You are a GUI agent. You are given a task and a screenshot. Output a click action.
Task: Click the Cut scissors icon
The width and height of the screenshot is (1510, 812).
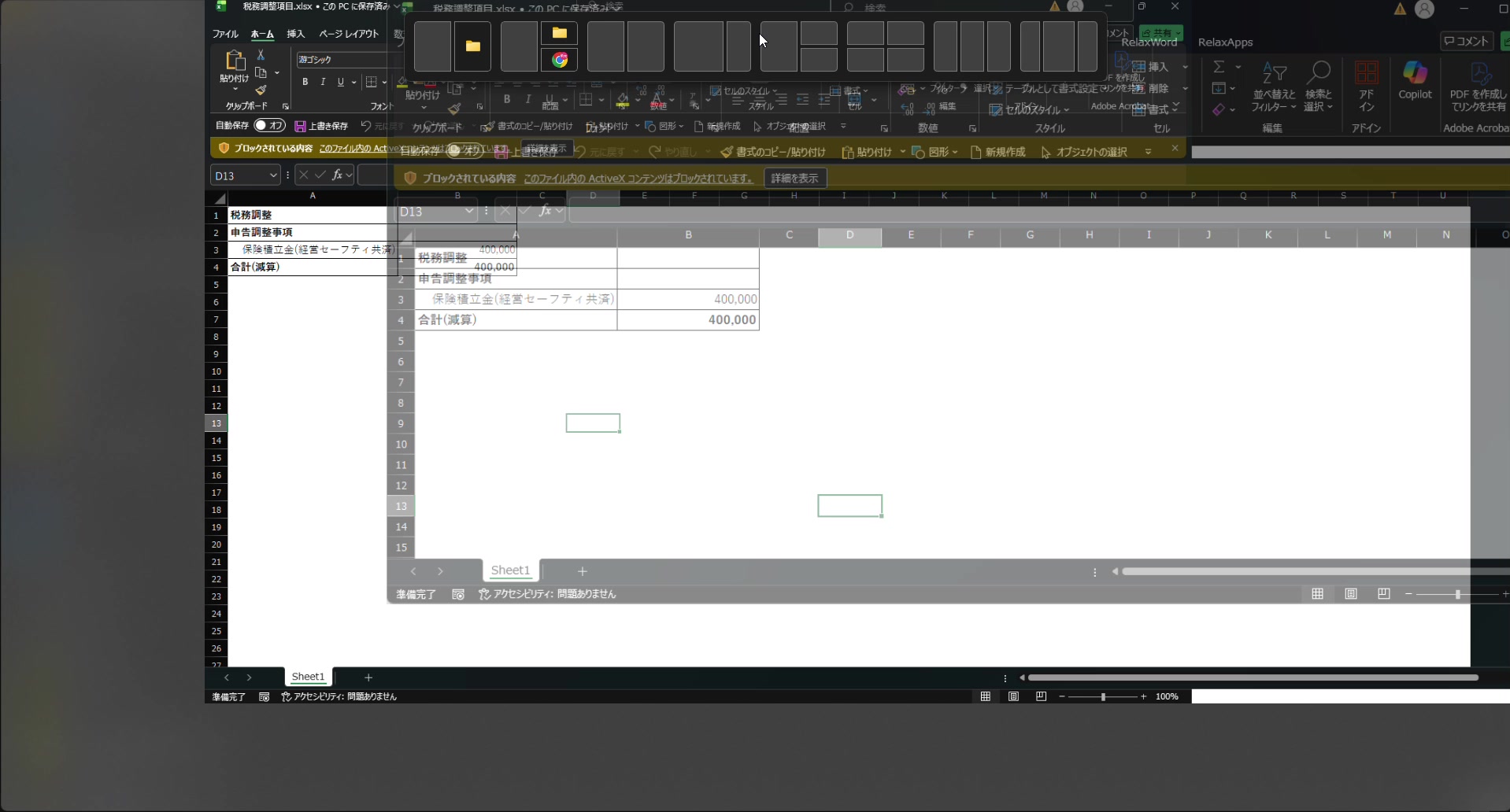[261, 55]
